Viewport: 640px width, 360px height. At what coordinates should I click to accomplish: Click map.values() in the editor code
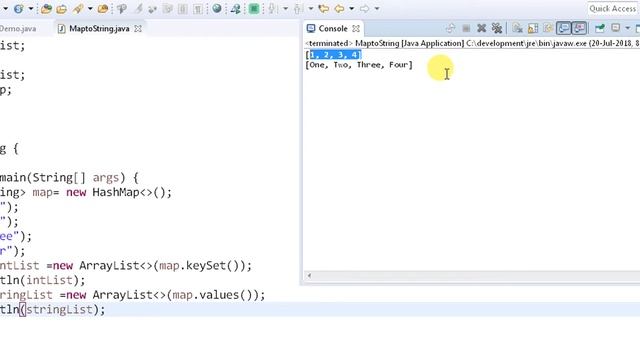(215, 295)
